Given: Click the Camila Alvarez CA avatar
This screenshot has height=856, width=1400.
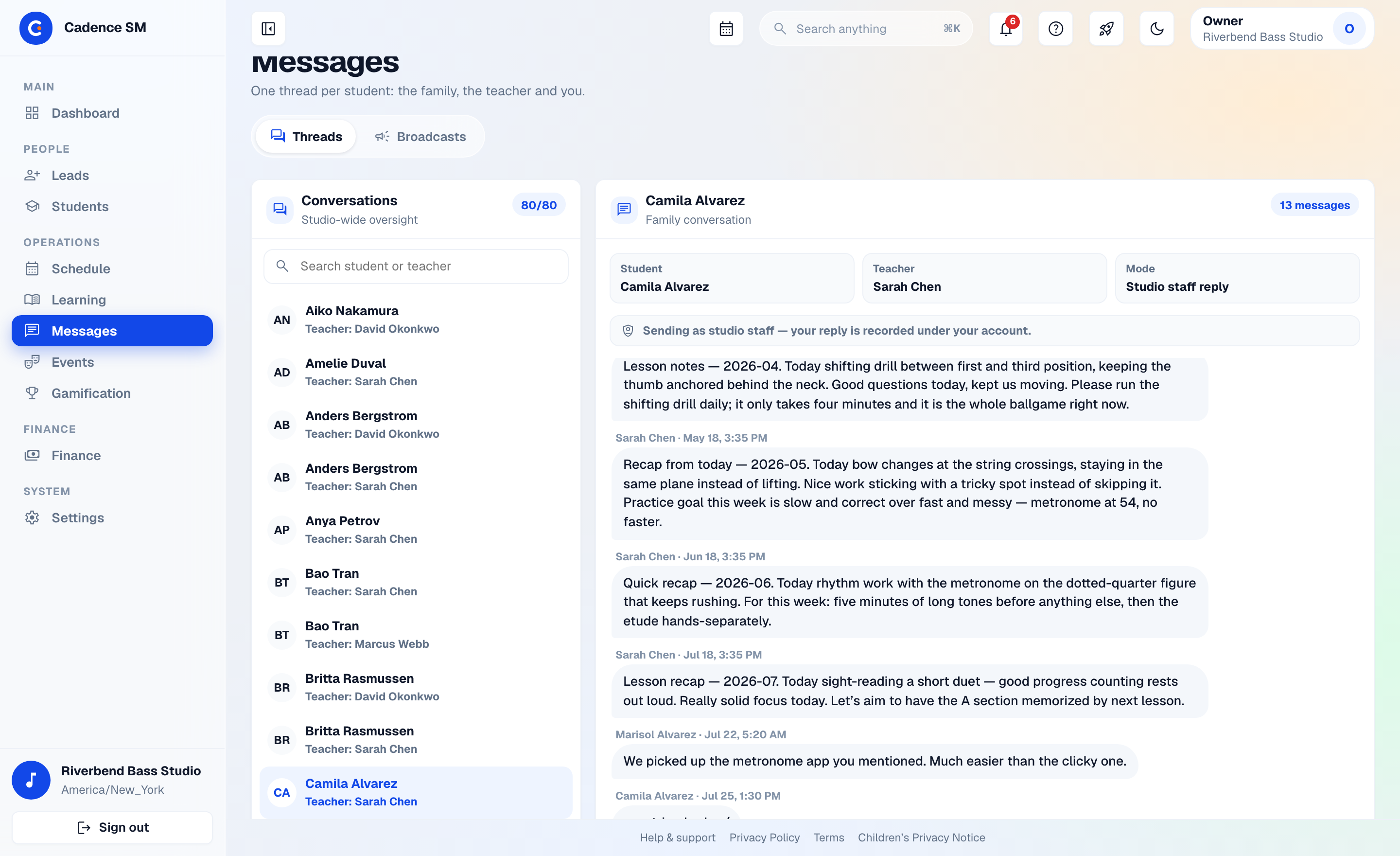Looking at the screenshot, I should (x=282, y=792).
